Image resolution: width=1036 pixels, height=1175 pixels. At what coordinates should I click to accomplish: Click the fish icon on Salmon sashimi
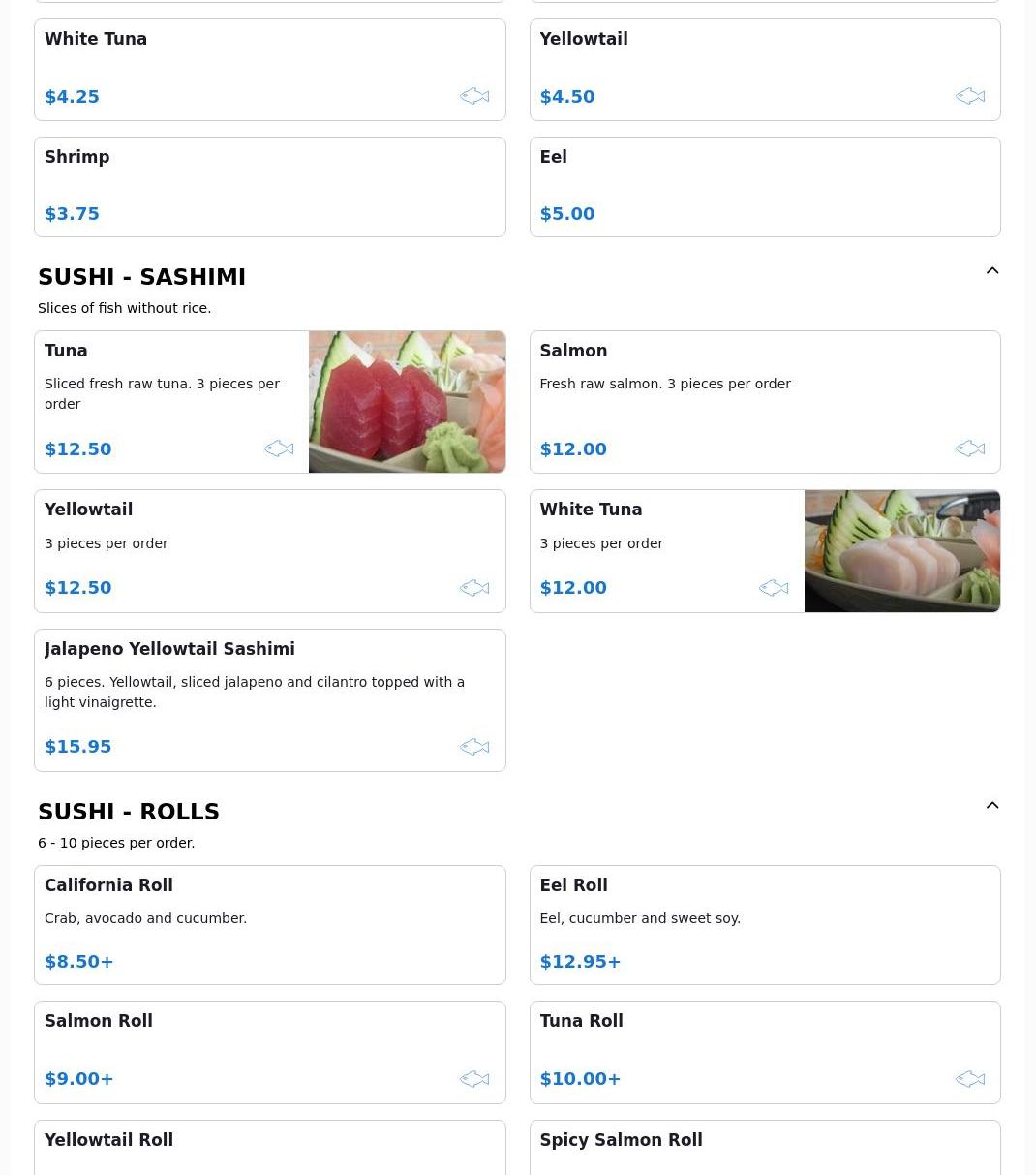969,448
